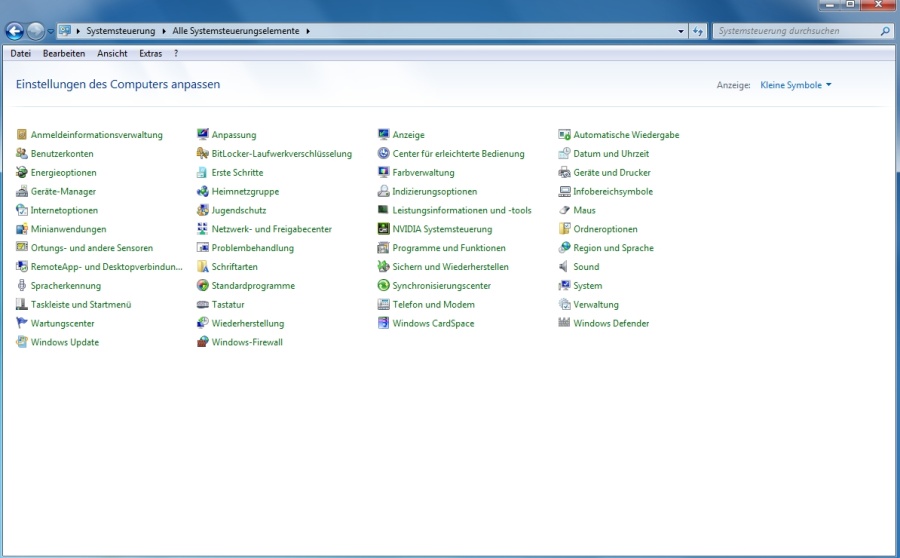Open the Ansicht menu
Screen dimensions: 900x558
(x=112, y=53)
